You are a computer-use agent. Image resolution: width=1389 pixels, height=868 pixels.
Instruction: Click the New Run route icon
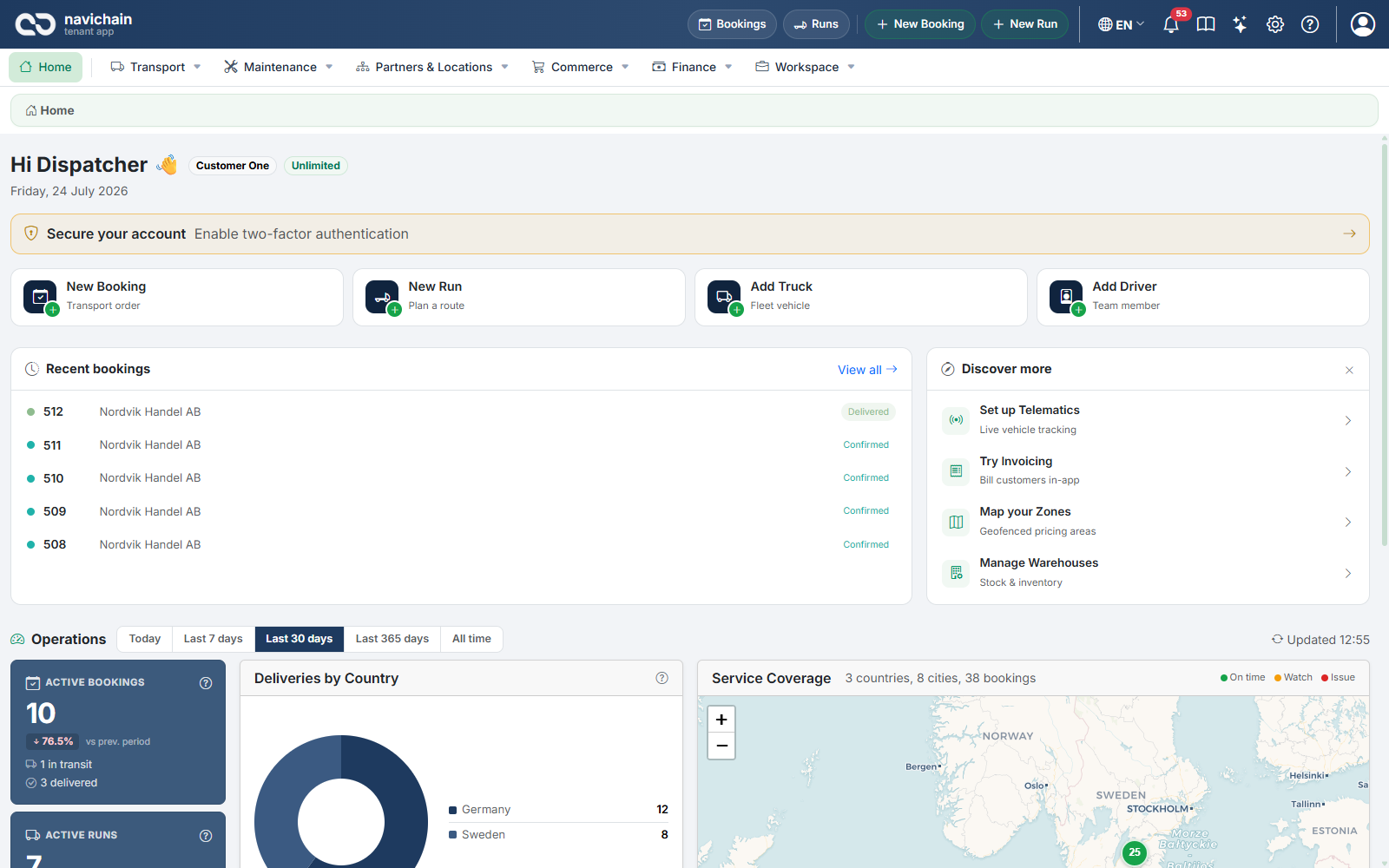tap(382, 297)
